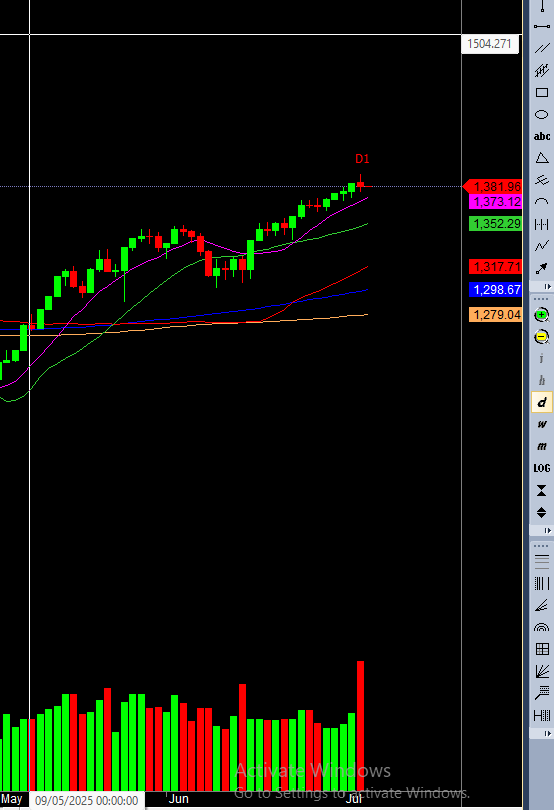Select the Gann grid square tool
This screenshot has width=554, height=810.
pyautogui.click(x=542, y=649)
